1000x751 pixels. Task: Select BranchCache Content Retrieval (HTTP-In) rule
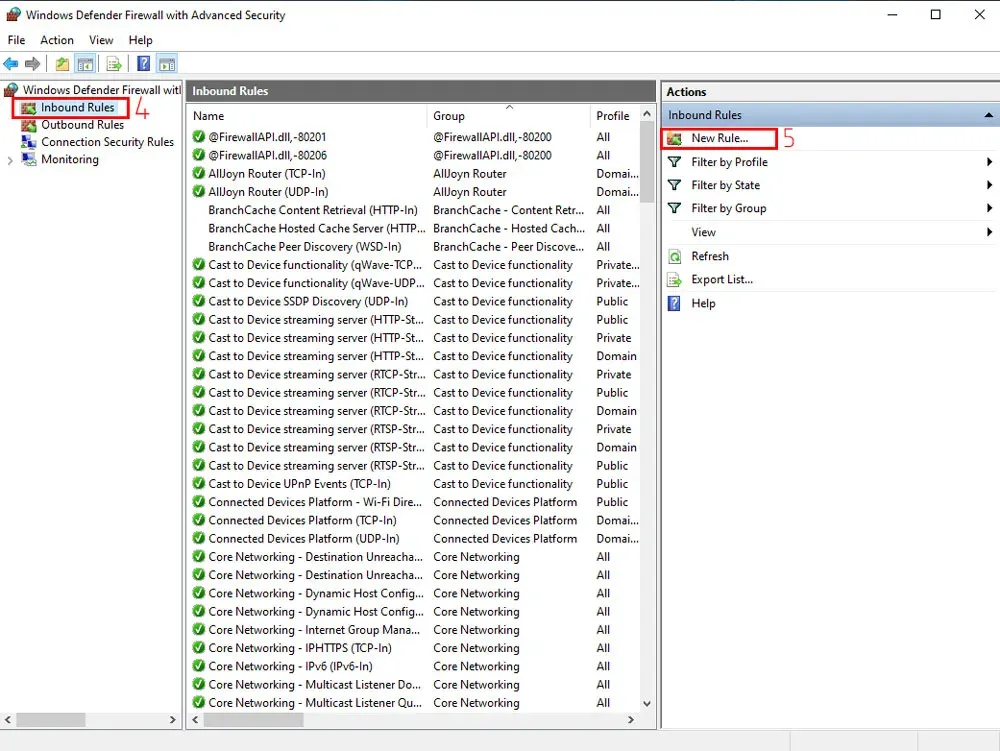click(x=312, y=210)
